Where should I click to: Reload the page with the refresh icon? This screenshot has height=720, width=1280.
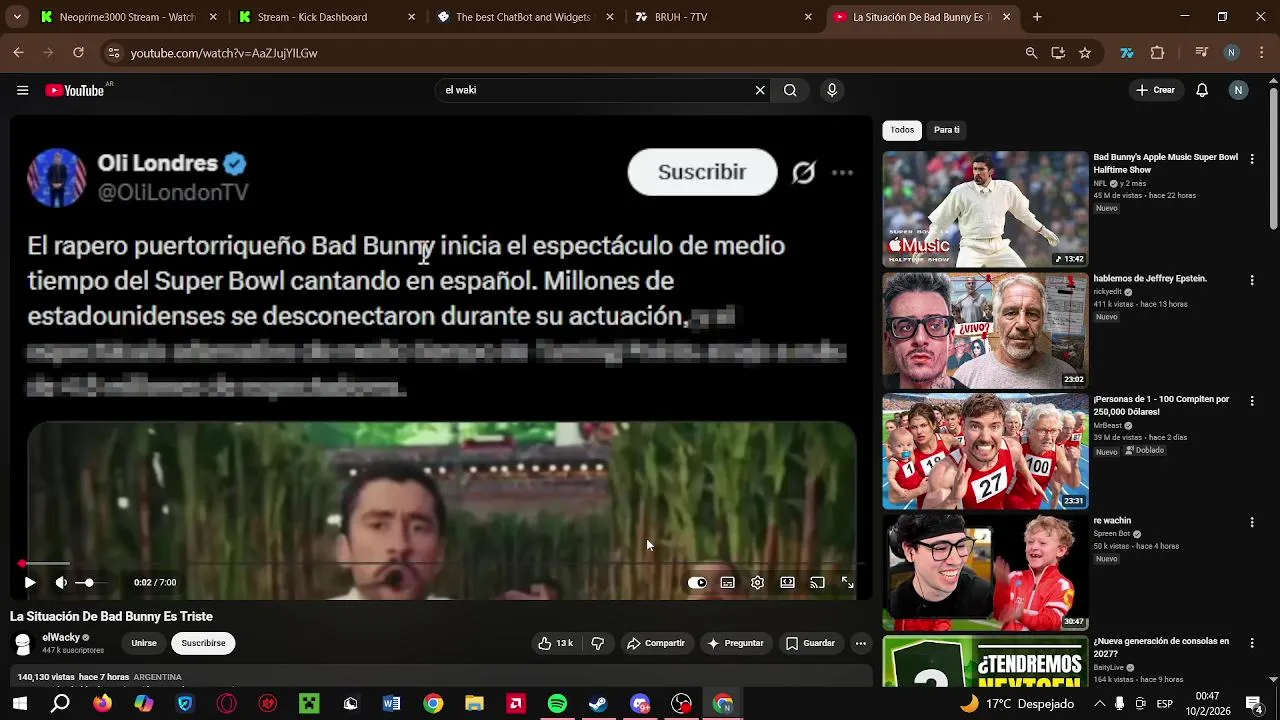pyautogui.click(x=78, y=53)
